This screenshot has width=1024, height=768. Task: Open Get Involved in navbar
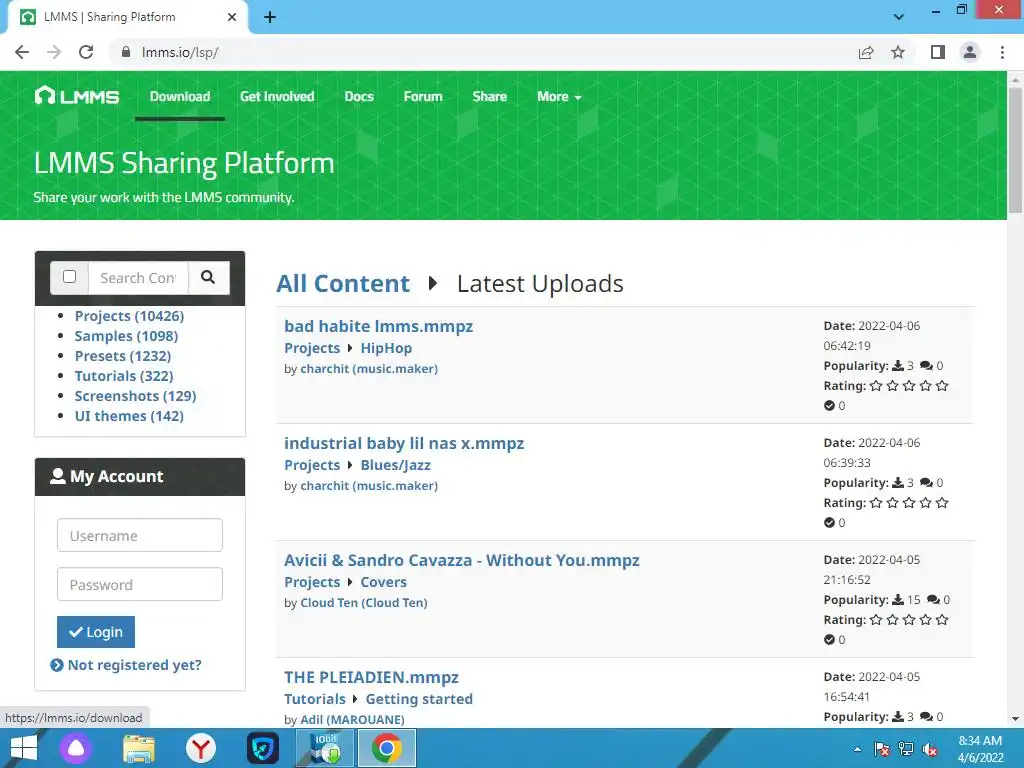277,97
